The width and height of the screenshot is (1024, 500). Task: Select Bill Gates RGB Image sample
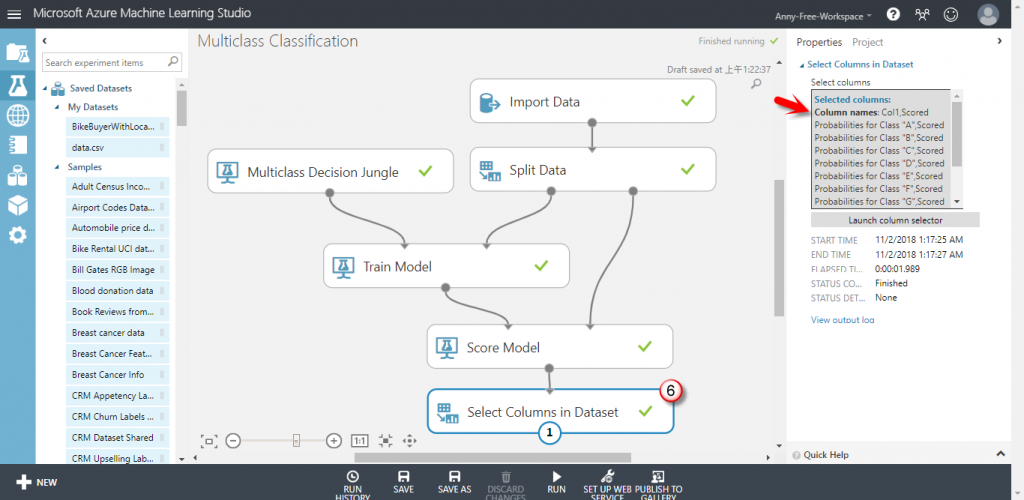coord(117,270)
